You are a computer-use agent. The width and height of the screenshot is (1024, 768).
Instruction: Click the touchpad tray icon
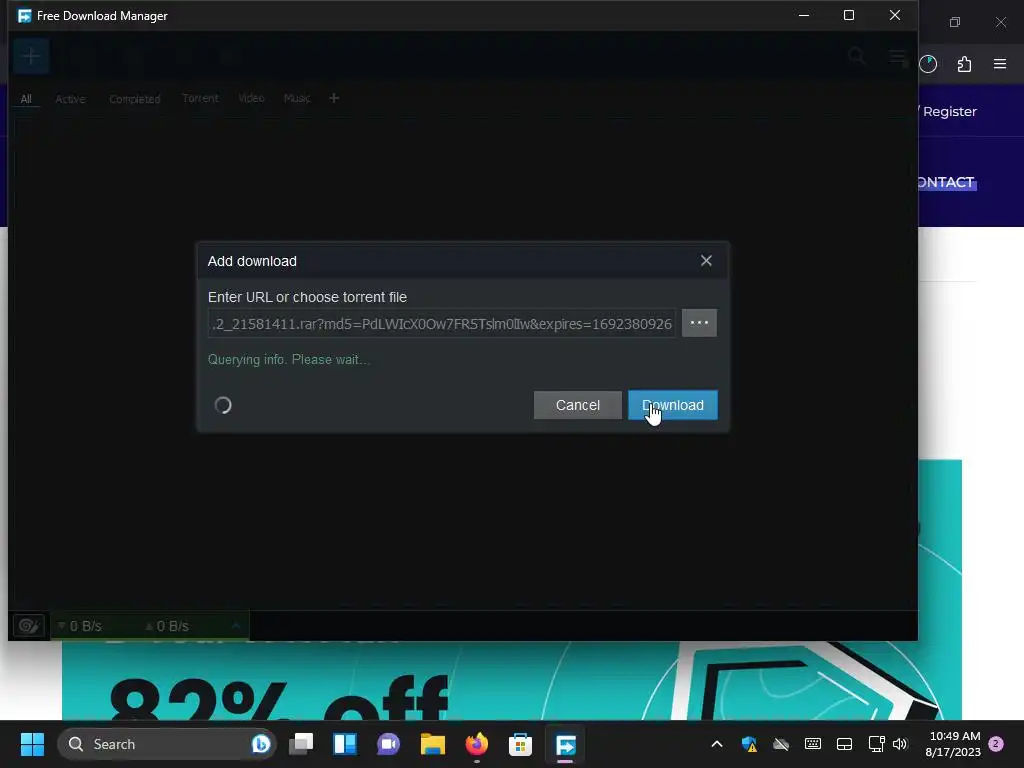pos(844,744)
